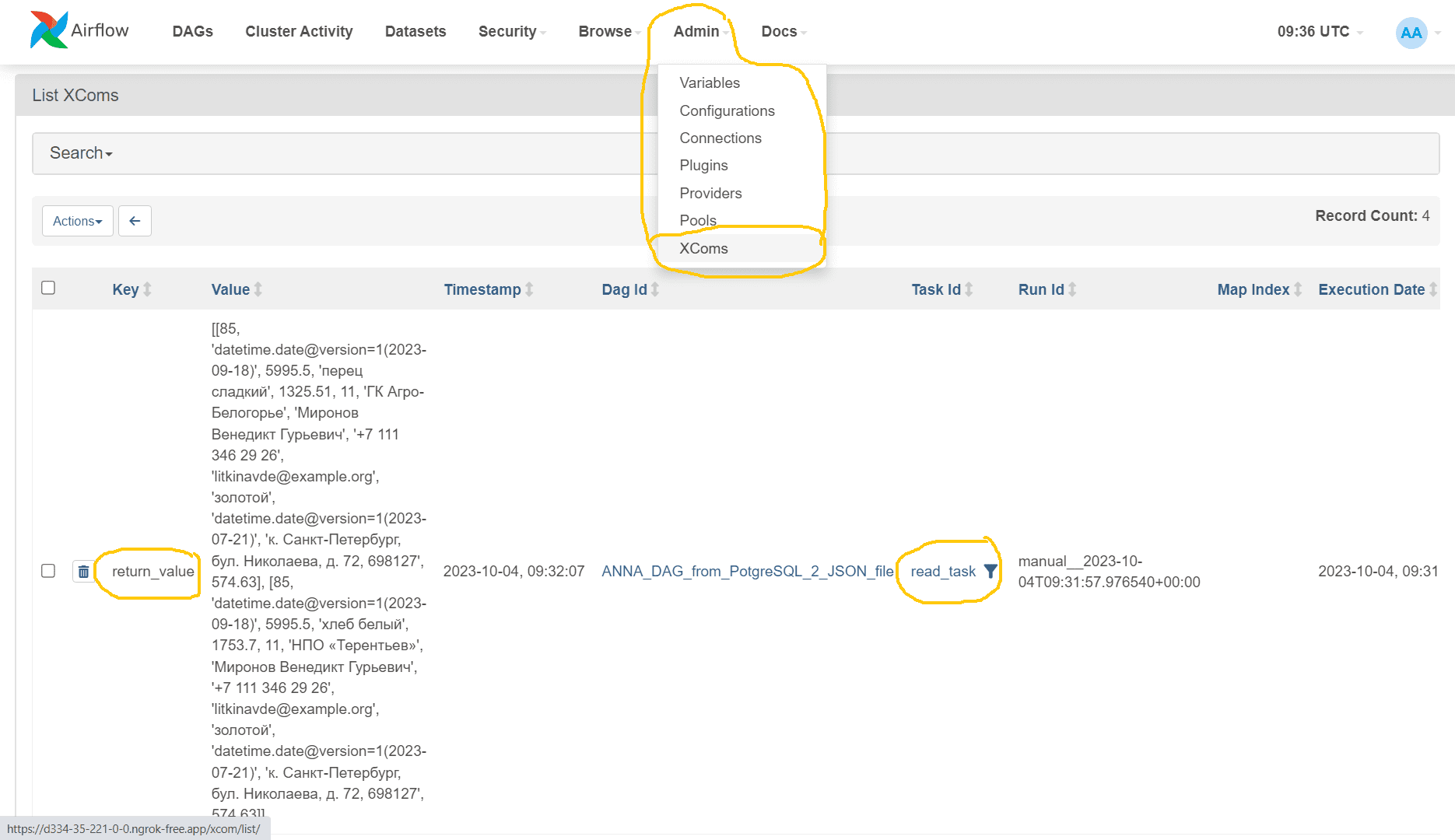
Task: Open the Actions dropdown
Action: point(78,221)
